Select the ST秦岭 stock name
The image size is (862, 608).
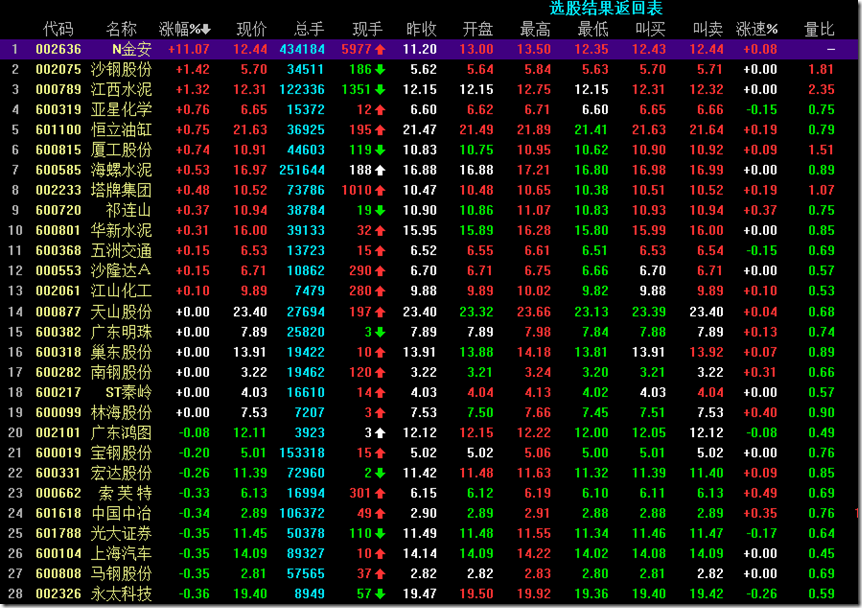click(129, 393)
